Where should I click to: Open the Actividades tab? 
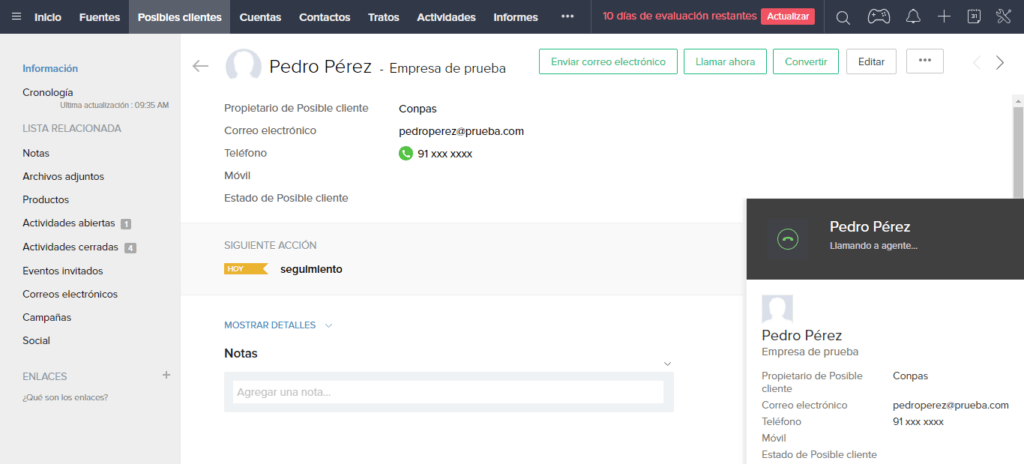coord(446,17)
